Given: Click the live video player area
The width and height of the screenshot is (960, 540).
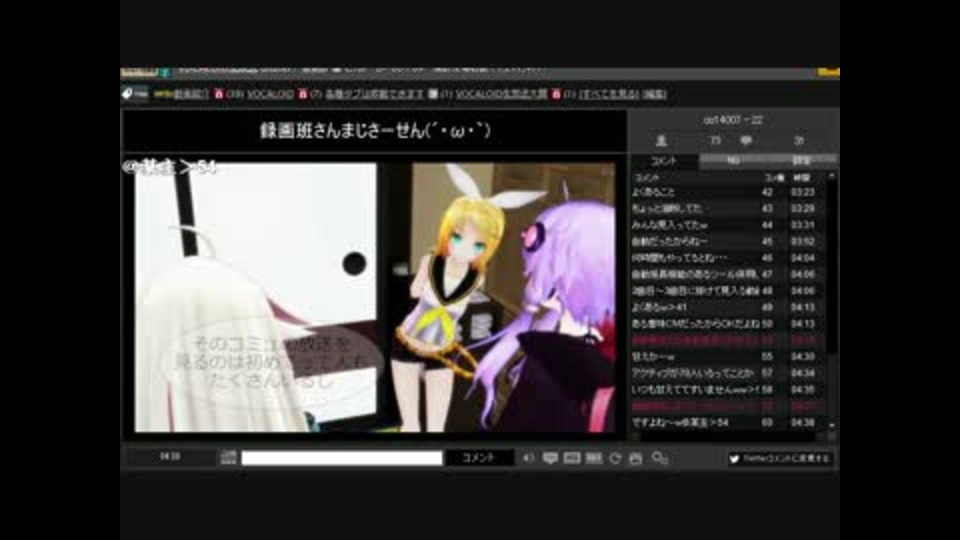Looking at the screenshot, I should (375, 297).
